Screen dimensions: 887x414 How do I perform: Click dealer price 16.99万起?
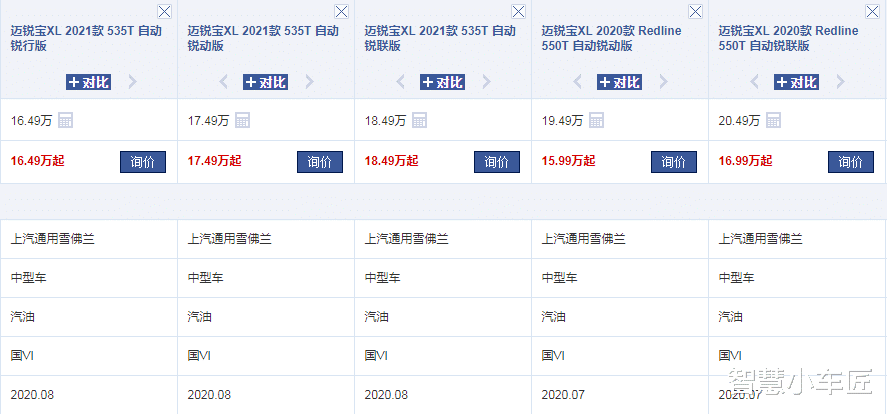click(746, 161)
